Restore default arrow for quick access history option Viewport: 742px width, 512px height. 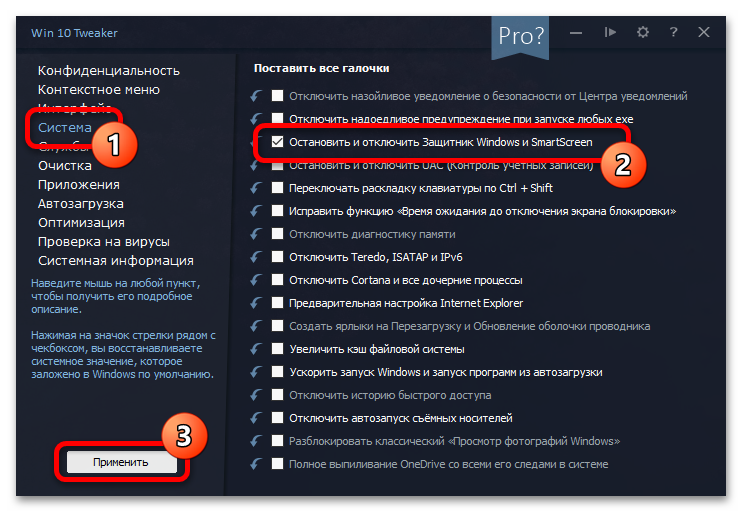[256, 395]
